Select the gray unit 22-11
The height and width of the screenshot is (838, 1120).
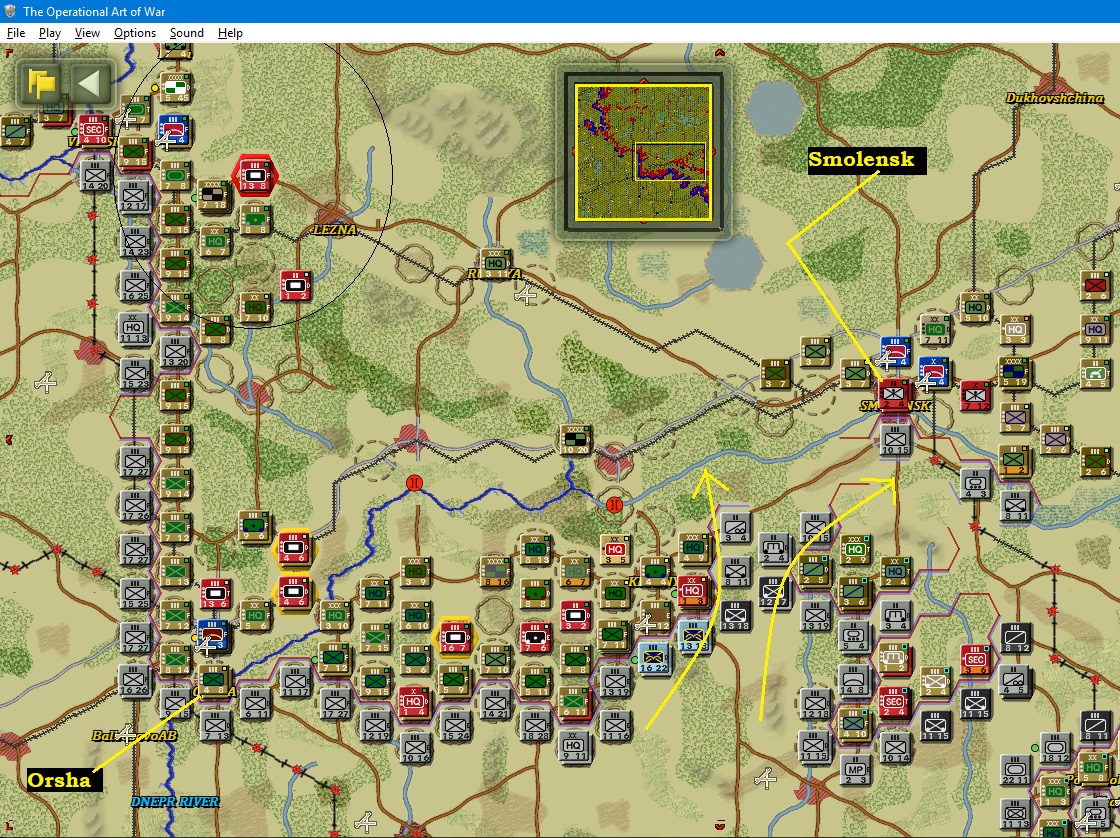[x=1015, y=769]
